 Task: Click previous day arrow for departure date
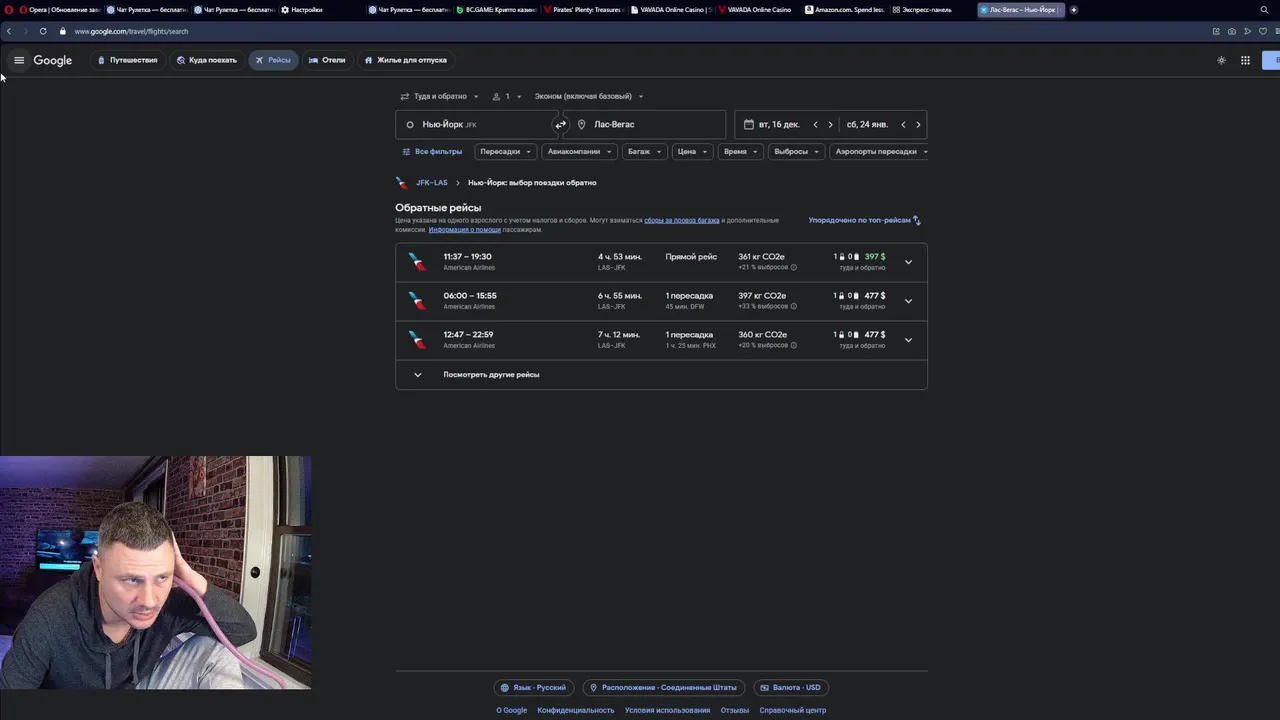point(815,125)
